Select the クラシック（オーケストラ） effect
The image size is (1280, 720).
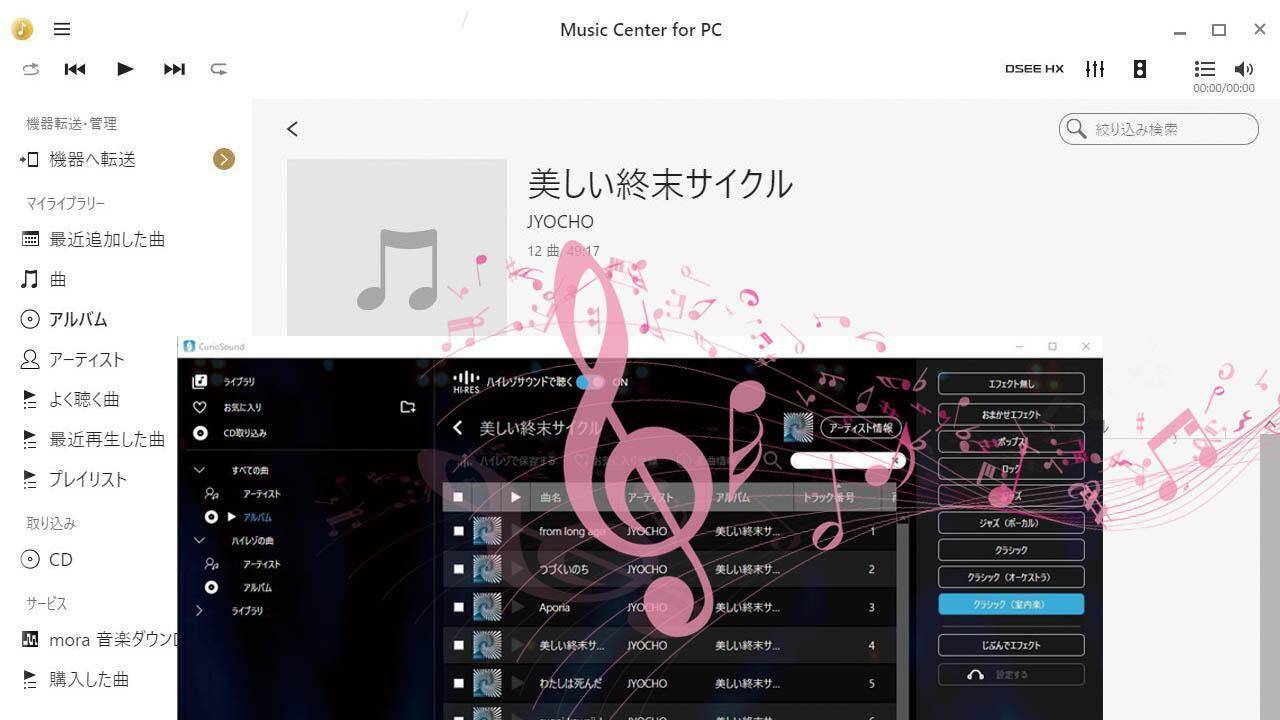coord(1011,577)
